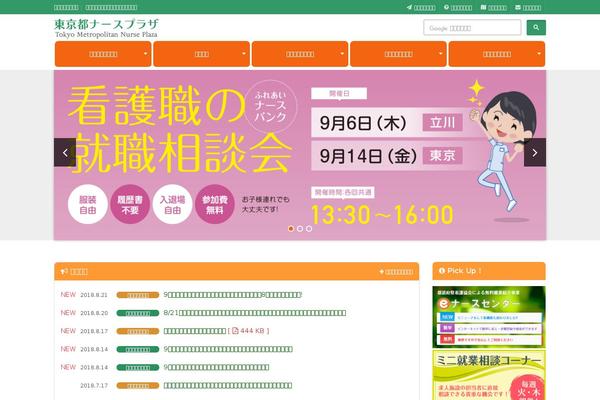Expand the fifth orange navigation menu arrow
The image size is (600, 400).
click(x=539, y=54)
